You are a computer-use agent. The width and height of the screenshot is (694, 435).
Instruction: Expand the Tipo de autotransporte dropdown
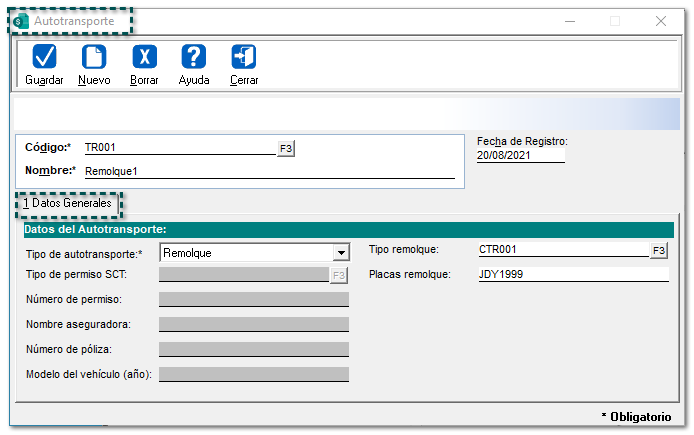341,253
